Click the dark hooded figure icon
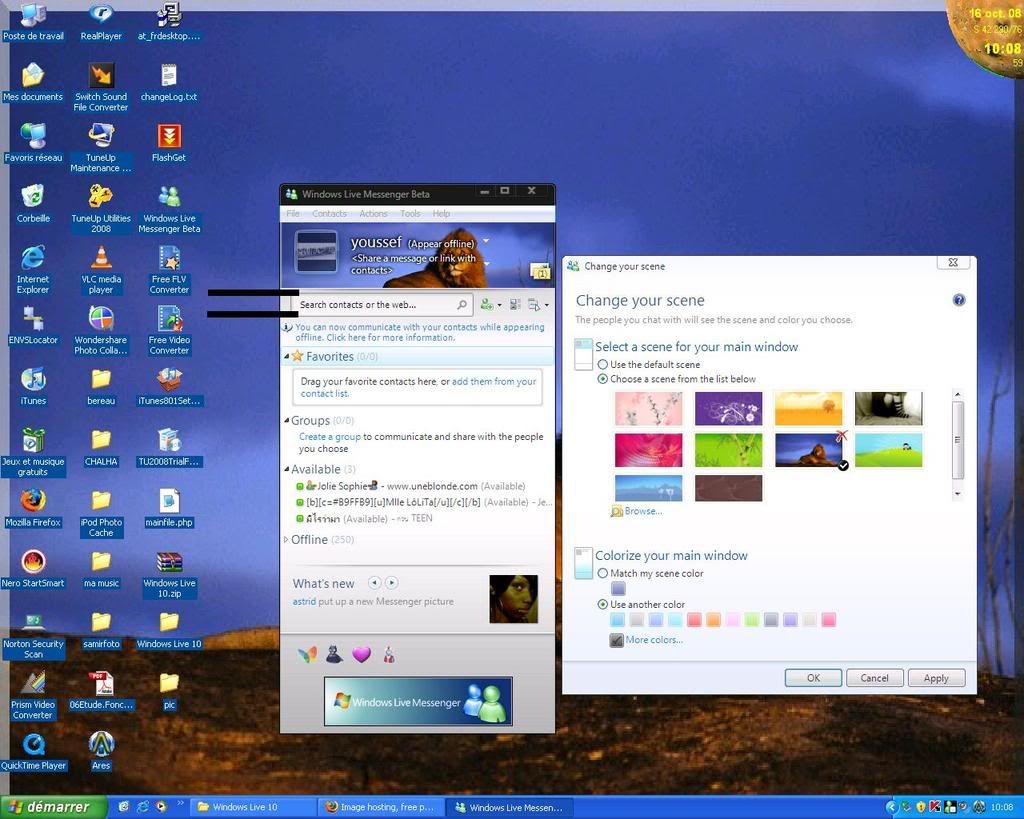This screenshot has width=1024, height=819. [x=334, y=654]
